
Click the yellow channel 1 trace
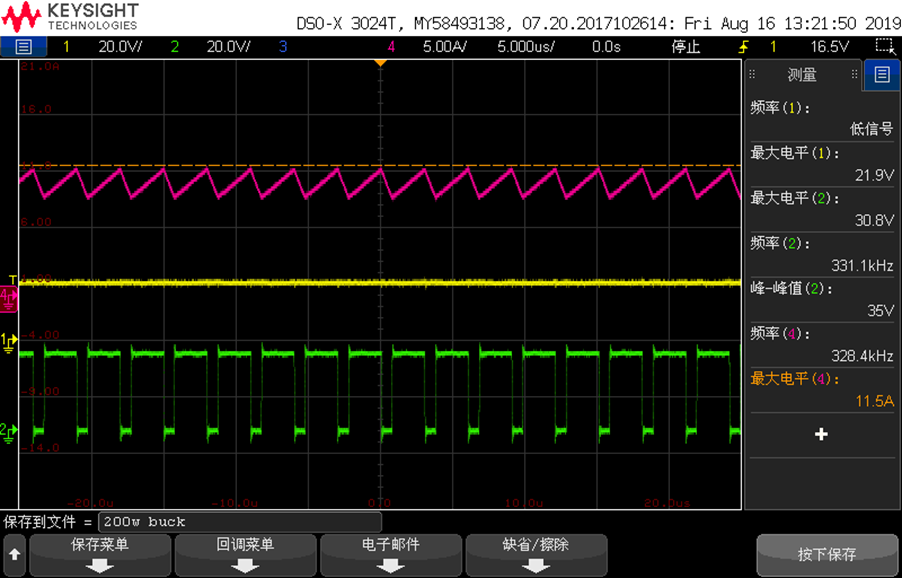point(380,282)
